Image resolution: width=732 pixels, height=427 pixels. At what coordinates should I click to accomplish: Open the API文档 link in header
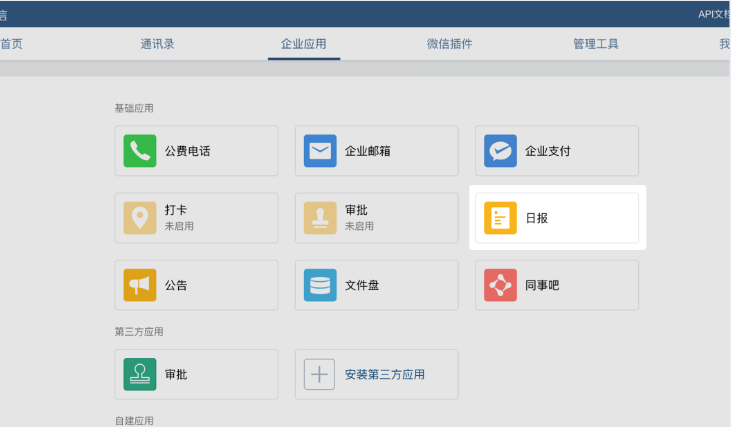tap(714, 14)
